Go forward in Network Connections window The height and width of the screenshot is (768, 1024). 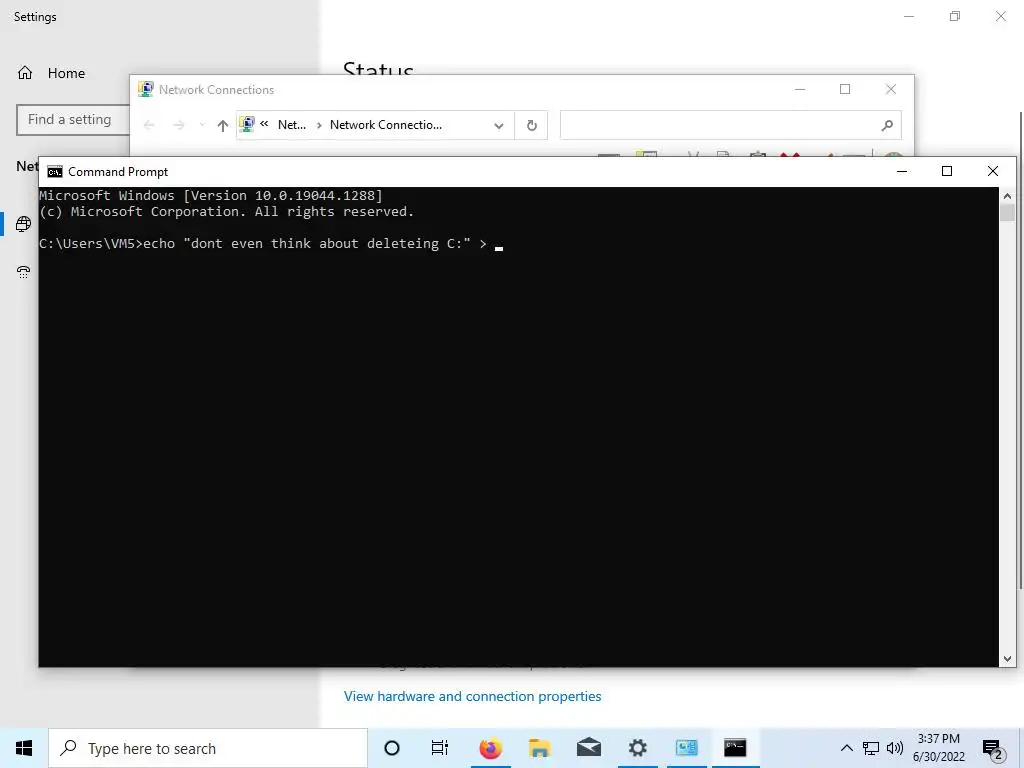179,125
